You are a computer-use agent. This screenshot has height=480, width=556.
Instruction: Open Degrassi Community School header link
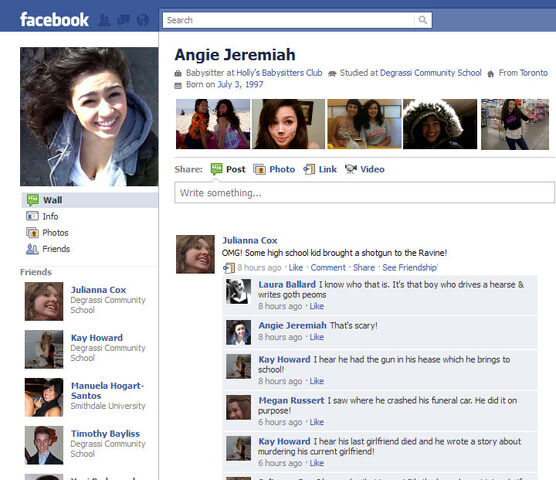[430, 73]
